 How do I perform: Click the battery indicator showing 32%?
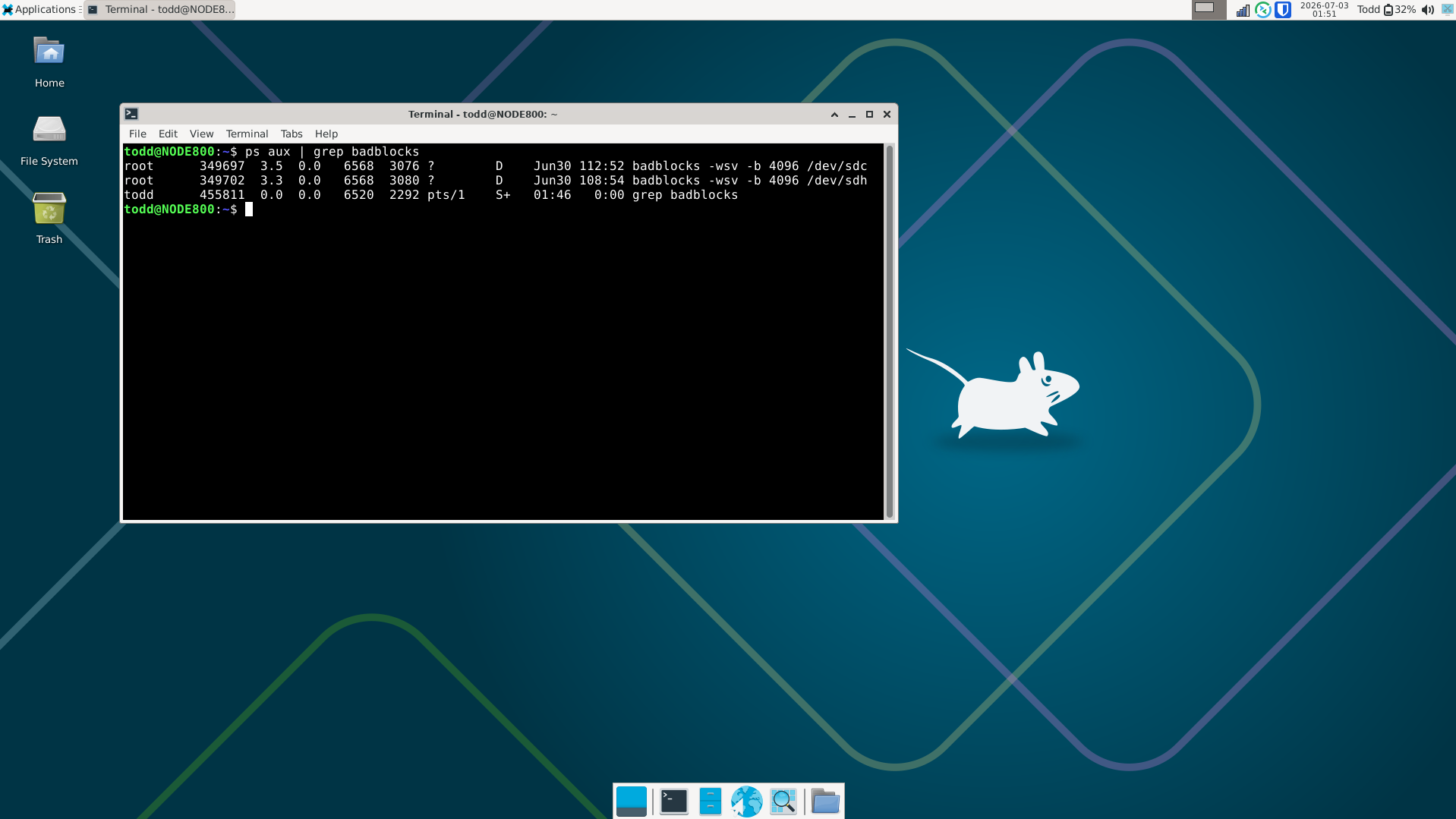(1399, 10)
